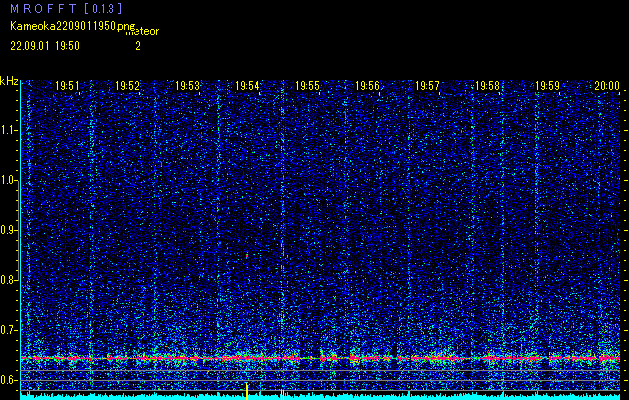Click the kHz axis unit label

pyautogui.click(x=9, y=81)
